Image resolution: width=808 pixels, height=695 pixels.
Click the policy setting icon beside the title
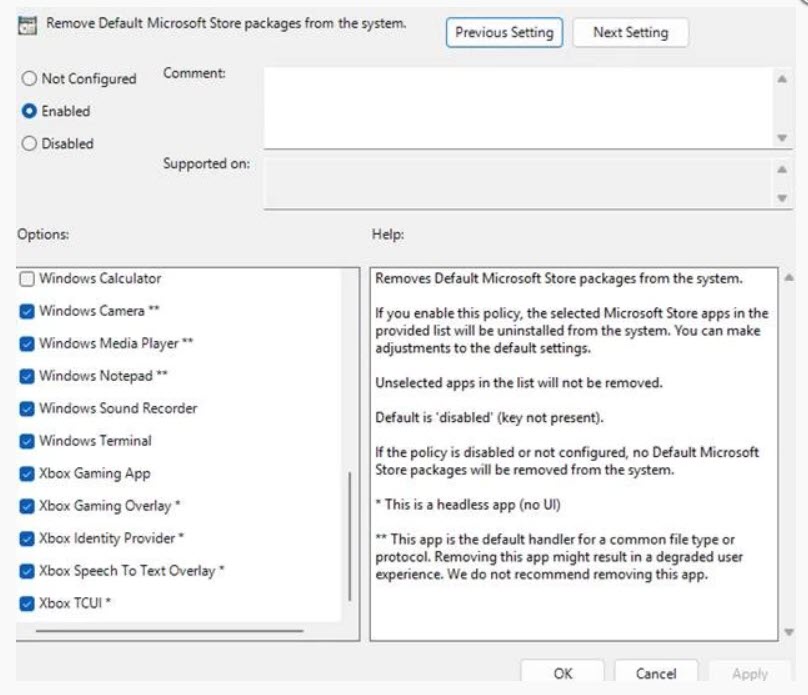[27, 25]
